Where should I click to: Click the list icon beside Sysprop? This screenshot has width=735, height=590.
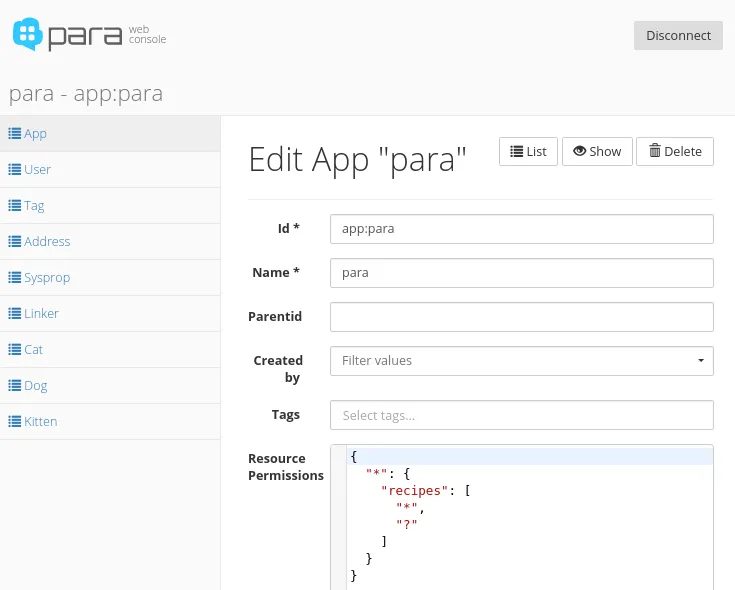click(x=15, y=278)
